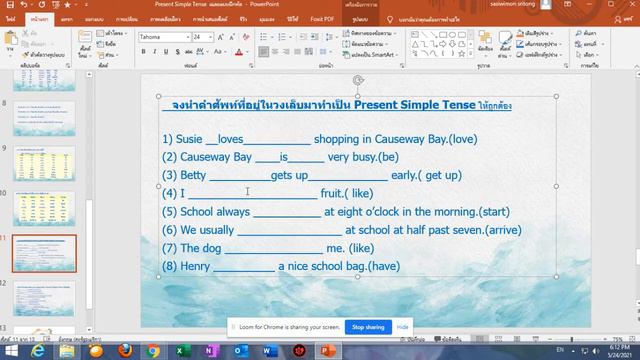The height and width of the screenshot is (360, 640).
Task: Select the rectangle shape in shapes gallery
Action: point(443,35)
